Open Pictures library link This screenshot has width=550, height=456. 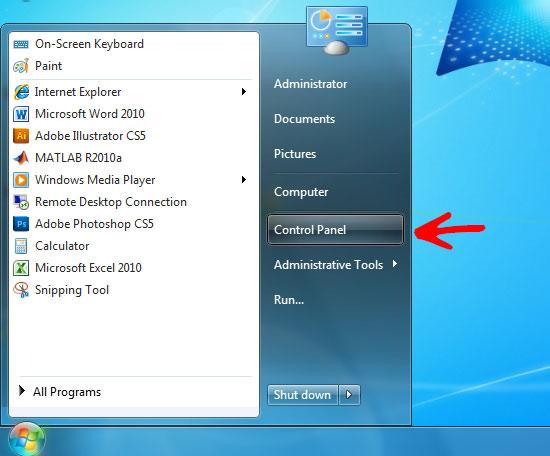point(295,154)
